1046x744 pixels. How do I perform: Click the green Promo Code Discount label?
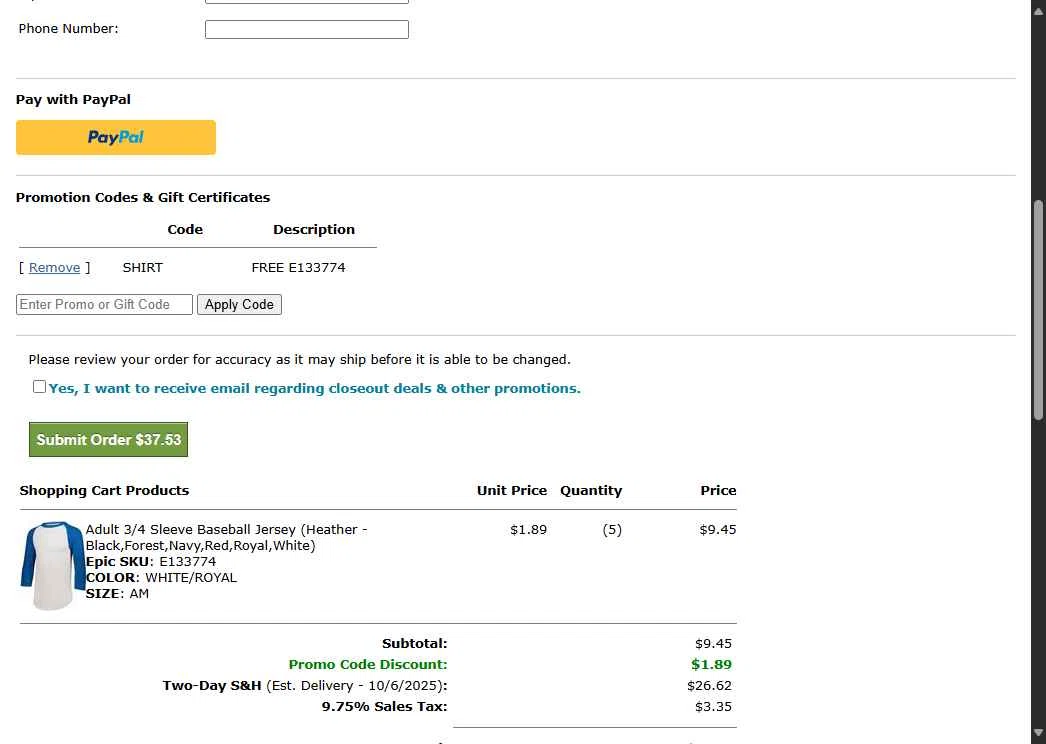(x=367, y=665)
